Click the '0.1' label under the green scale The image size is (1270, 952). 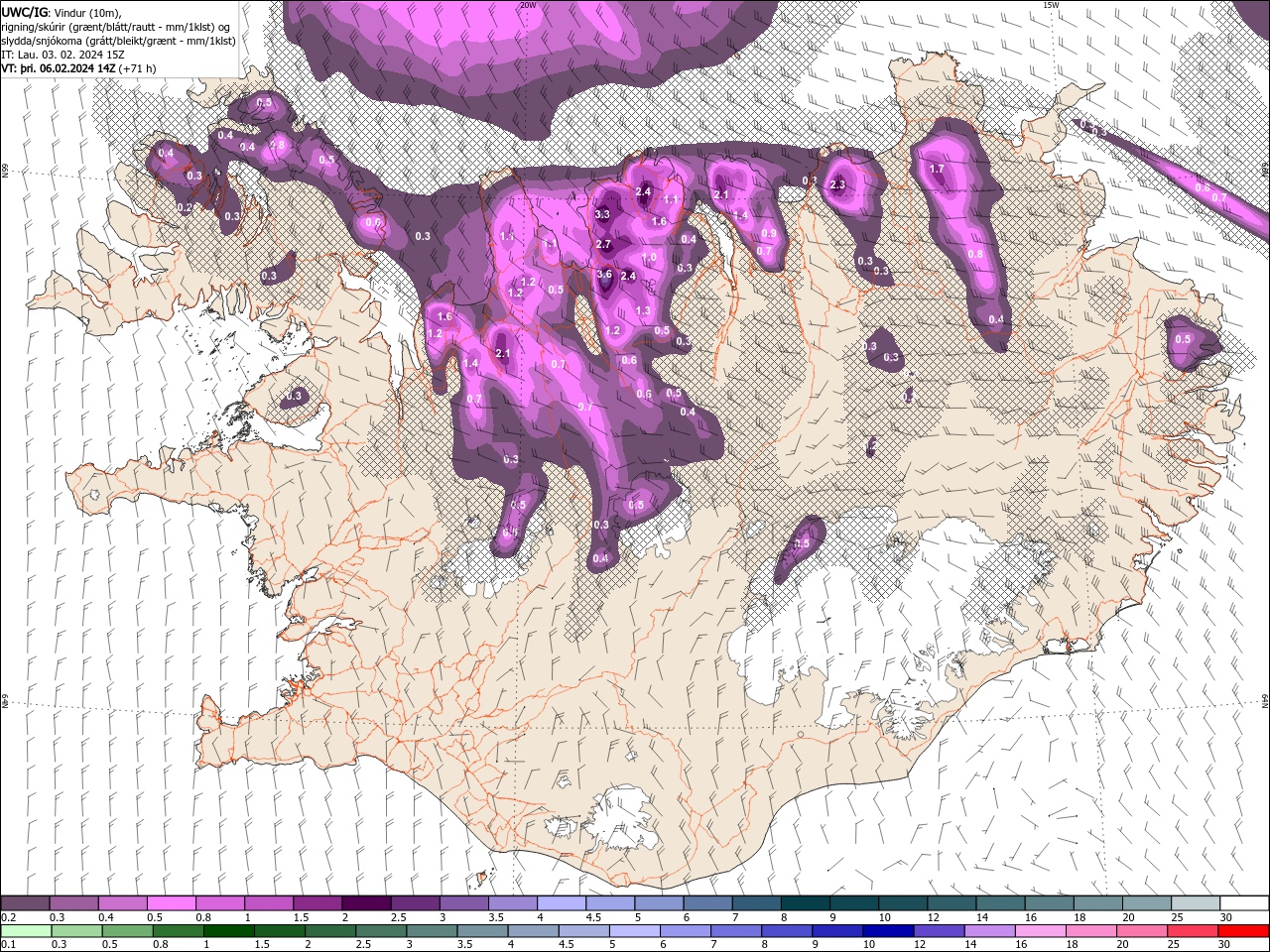[9, 945]
